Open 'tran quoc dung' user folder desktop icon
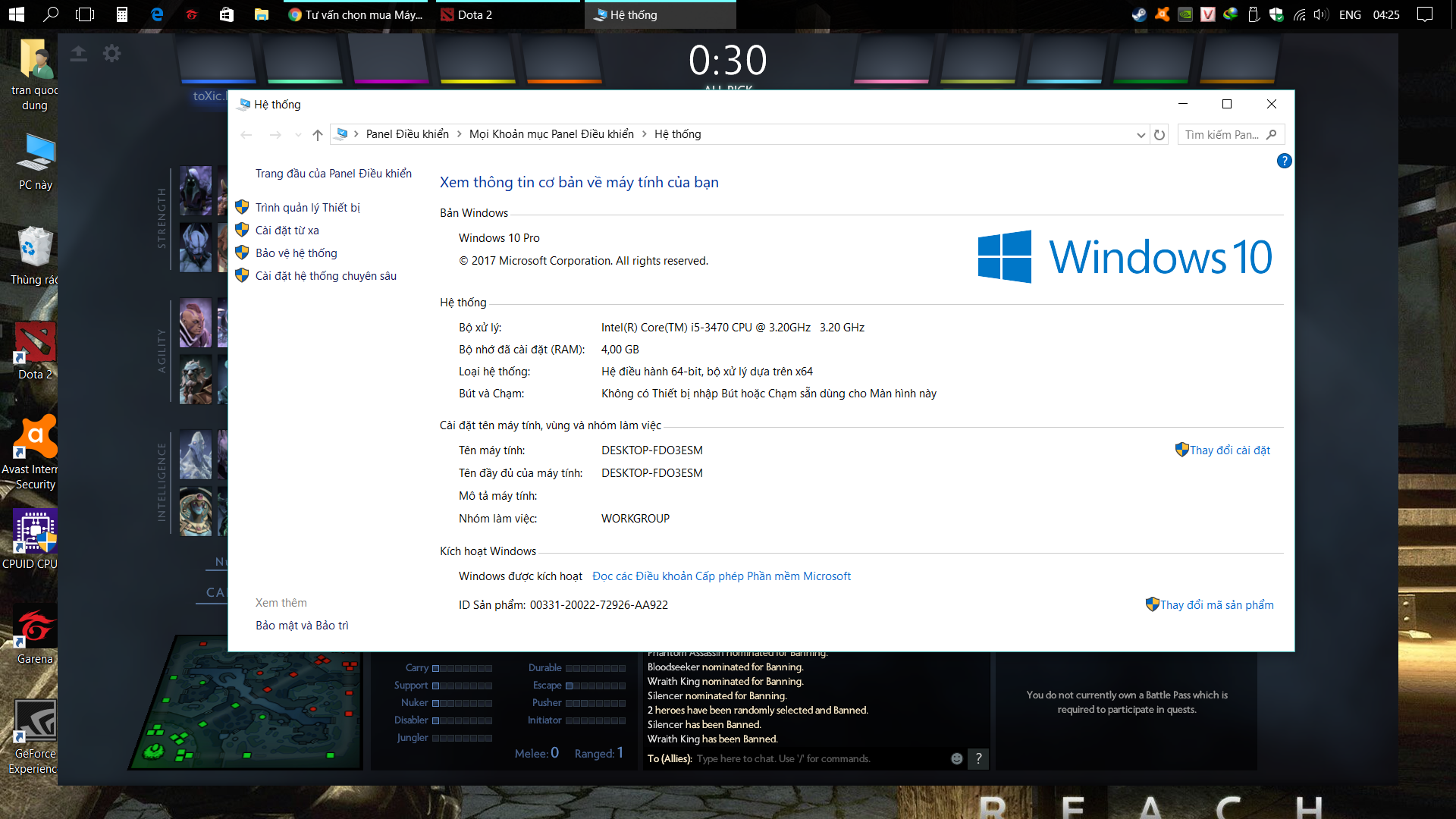The width and height of the screenshot is (1456, 819). pyautogui.click(x=34, y=75)
